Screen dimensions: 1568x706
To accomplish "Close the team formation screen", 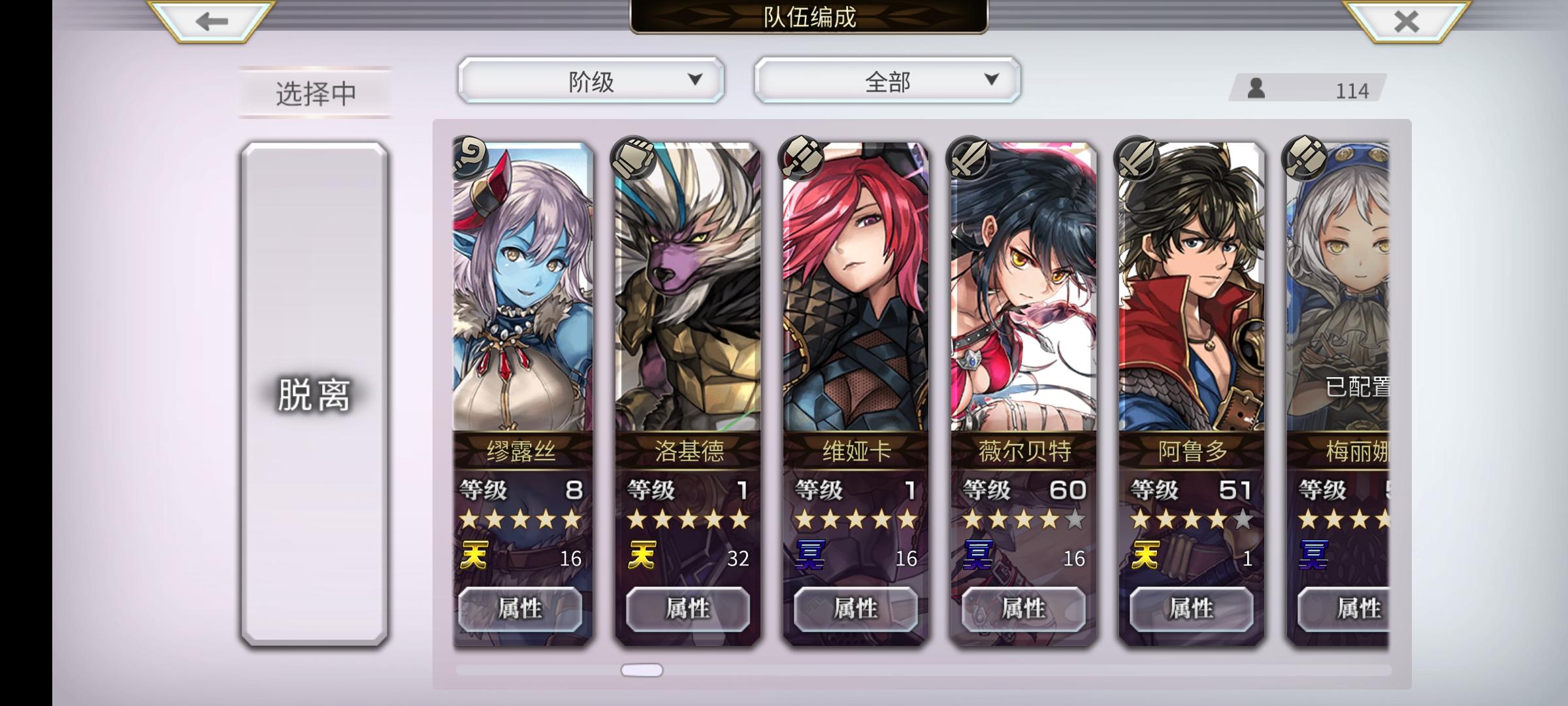I will [x=1406, y=22].
